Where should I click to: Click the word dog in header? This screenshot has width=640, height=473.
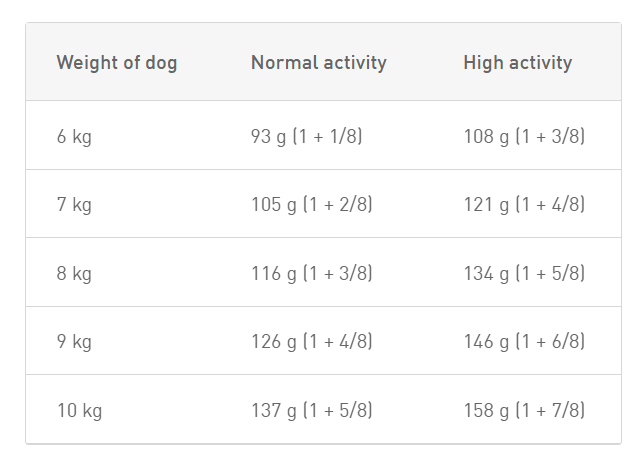[x=161, y=64]
